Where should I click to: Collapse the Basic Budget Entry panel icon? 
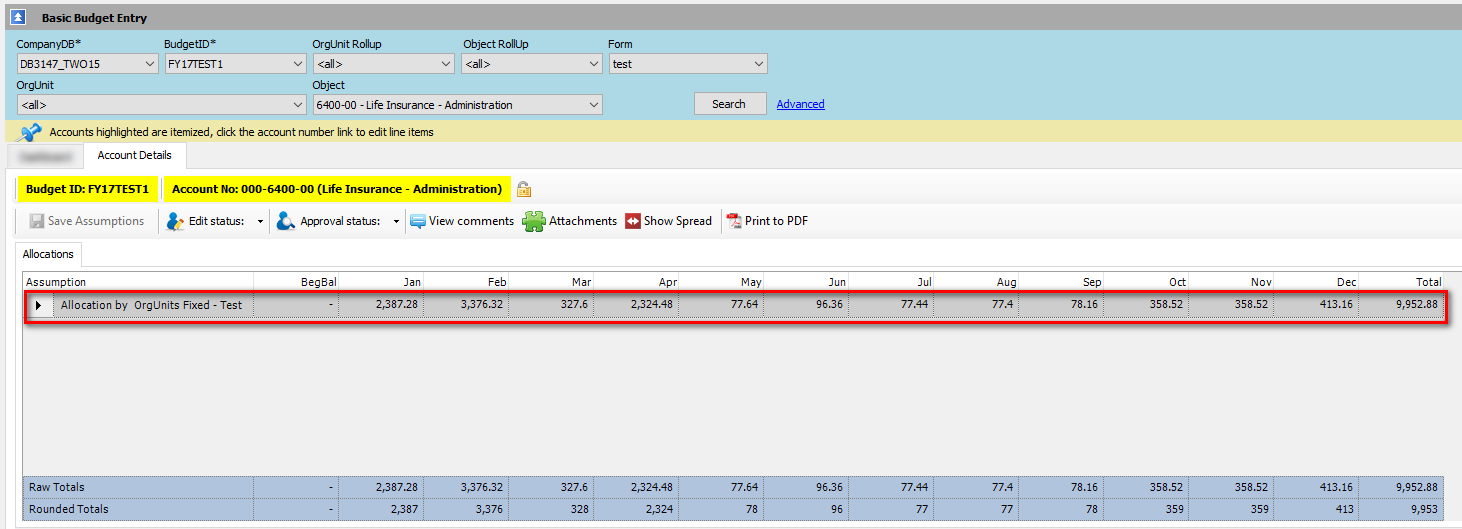point(18,18)
